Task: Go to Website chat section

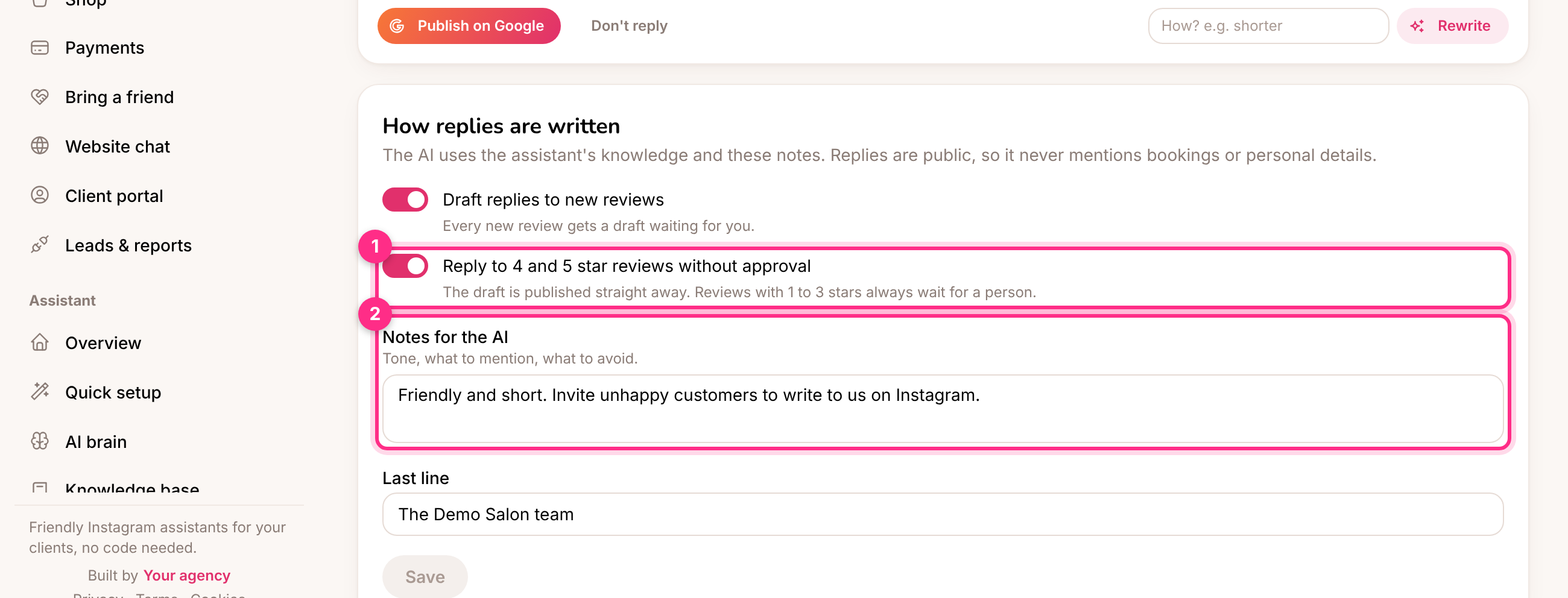Action: (x=118, y=146)
